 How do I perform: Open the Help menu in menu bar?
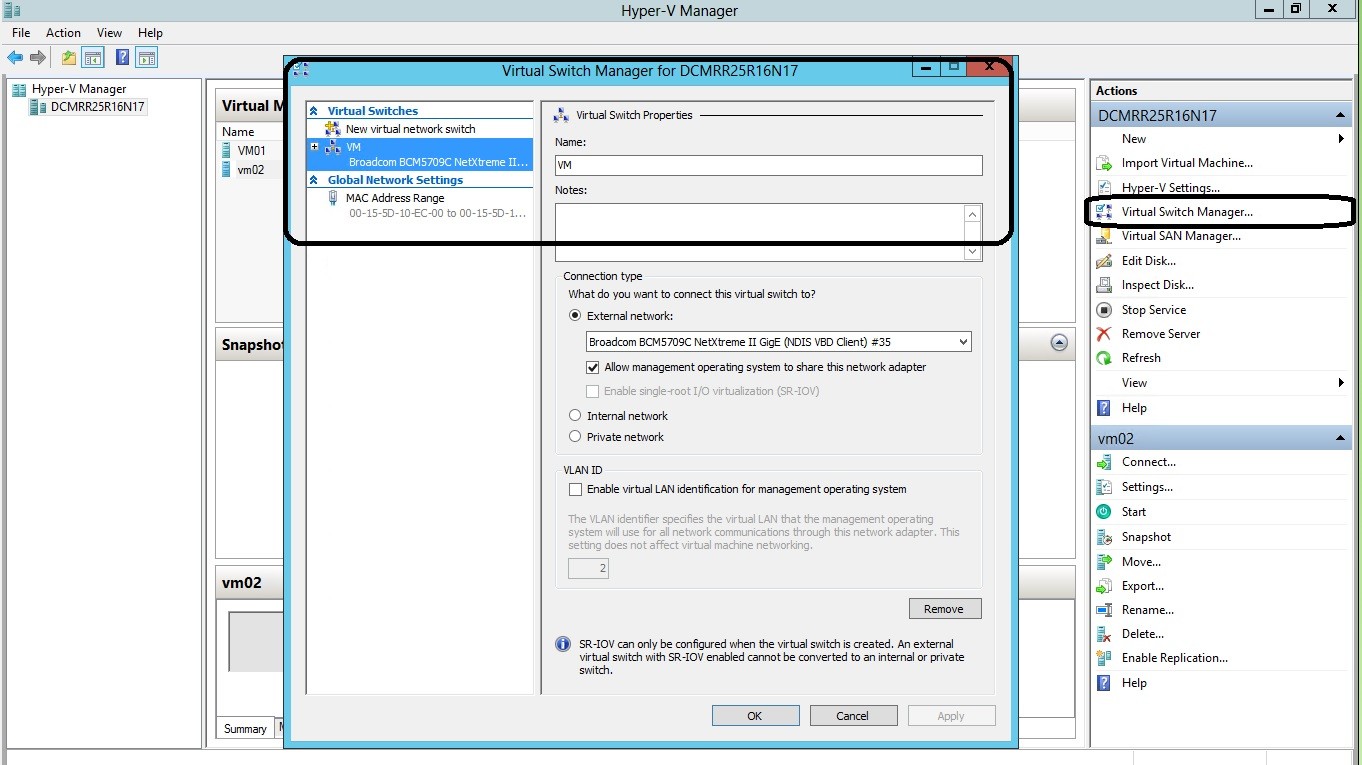pos(150,33)
